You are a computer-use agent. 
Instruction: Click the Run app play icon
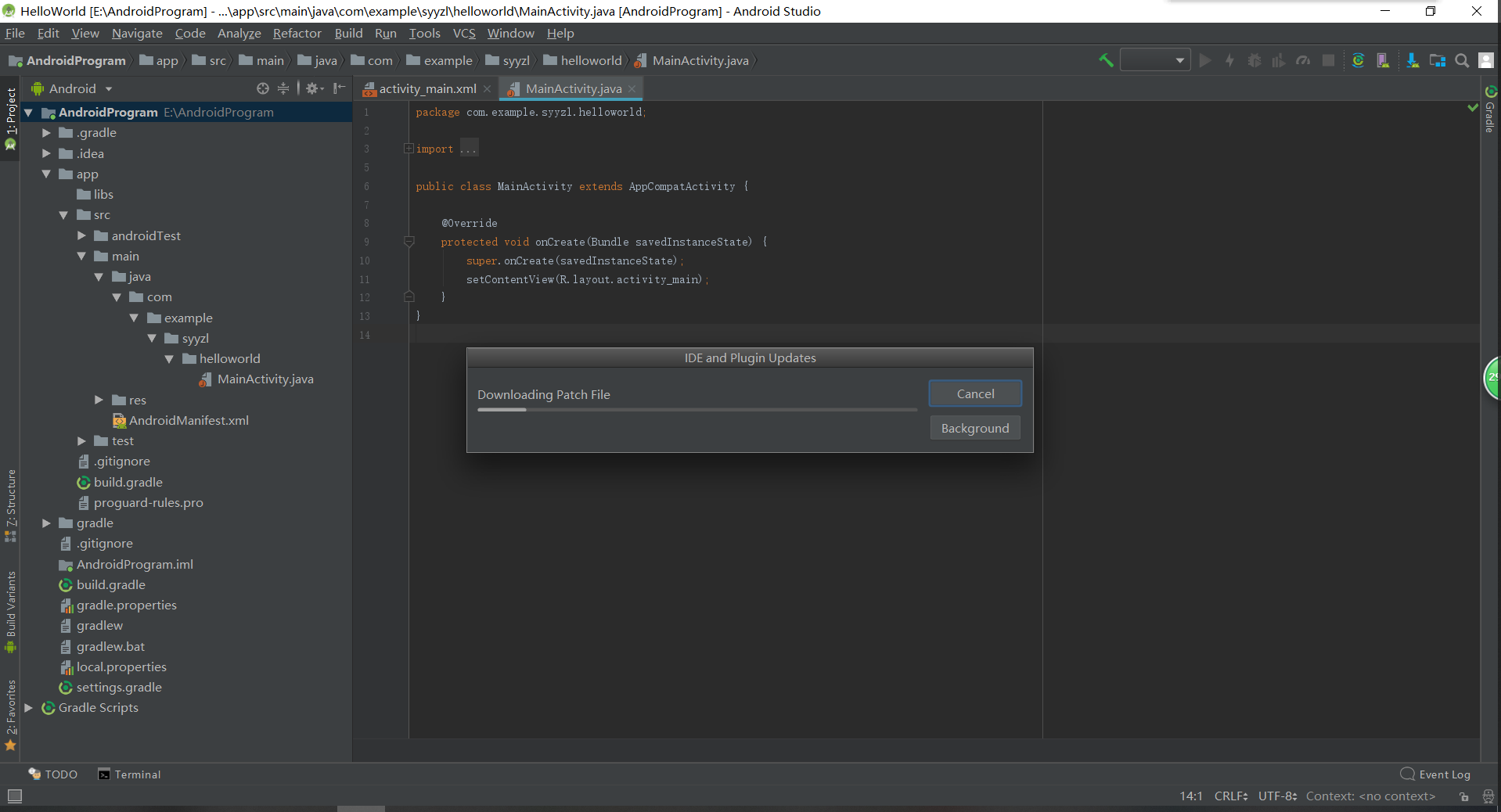coord(1205,60)
